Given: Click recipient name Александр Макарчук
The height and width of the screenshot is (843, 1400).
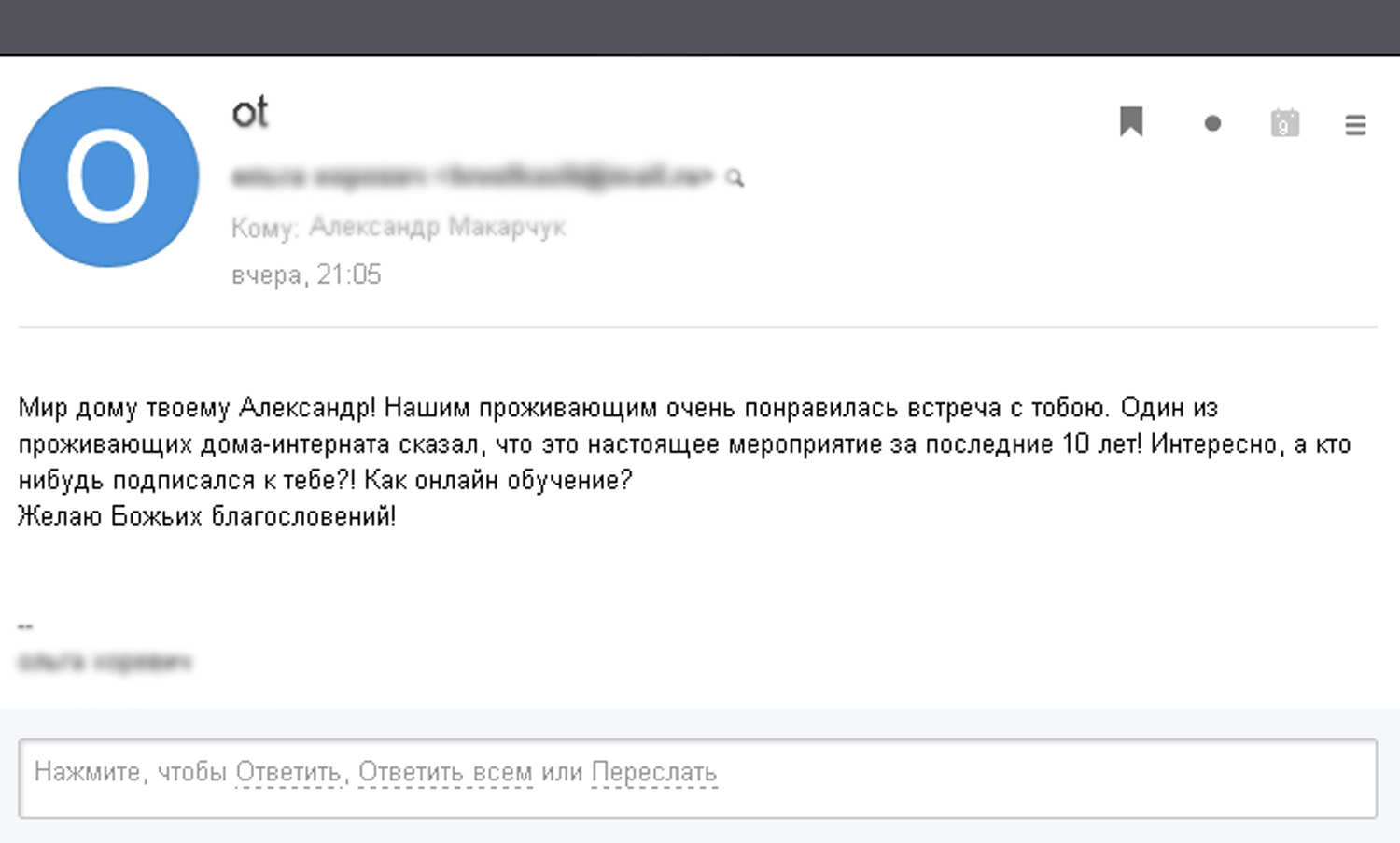Looking at the screenshot, I should point(437,227).
